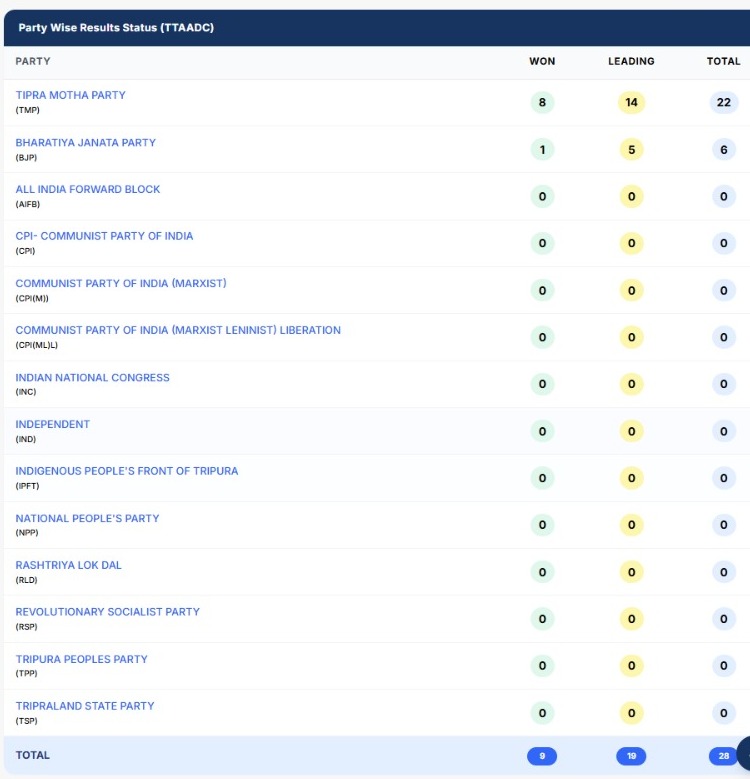Open the Indian National Congress link
The image size is (750, 779).
(x=92, y=377)
